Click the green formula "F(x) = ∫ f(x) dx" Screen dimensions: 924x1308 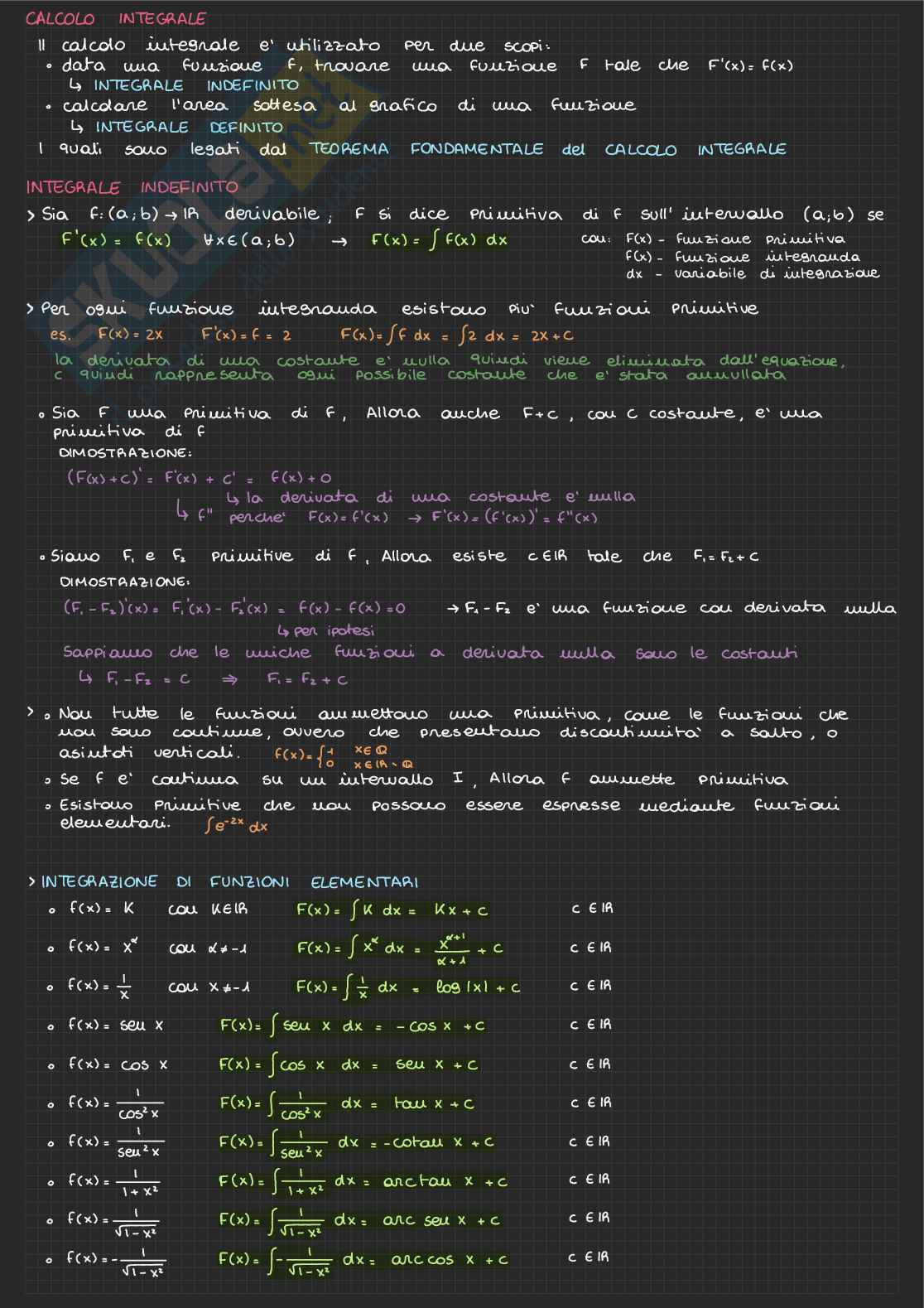[440, 240]
